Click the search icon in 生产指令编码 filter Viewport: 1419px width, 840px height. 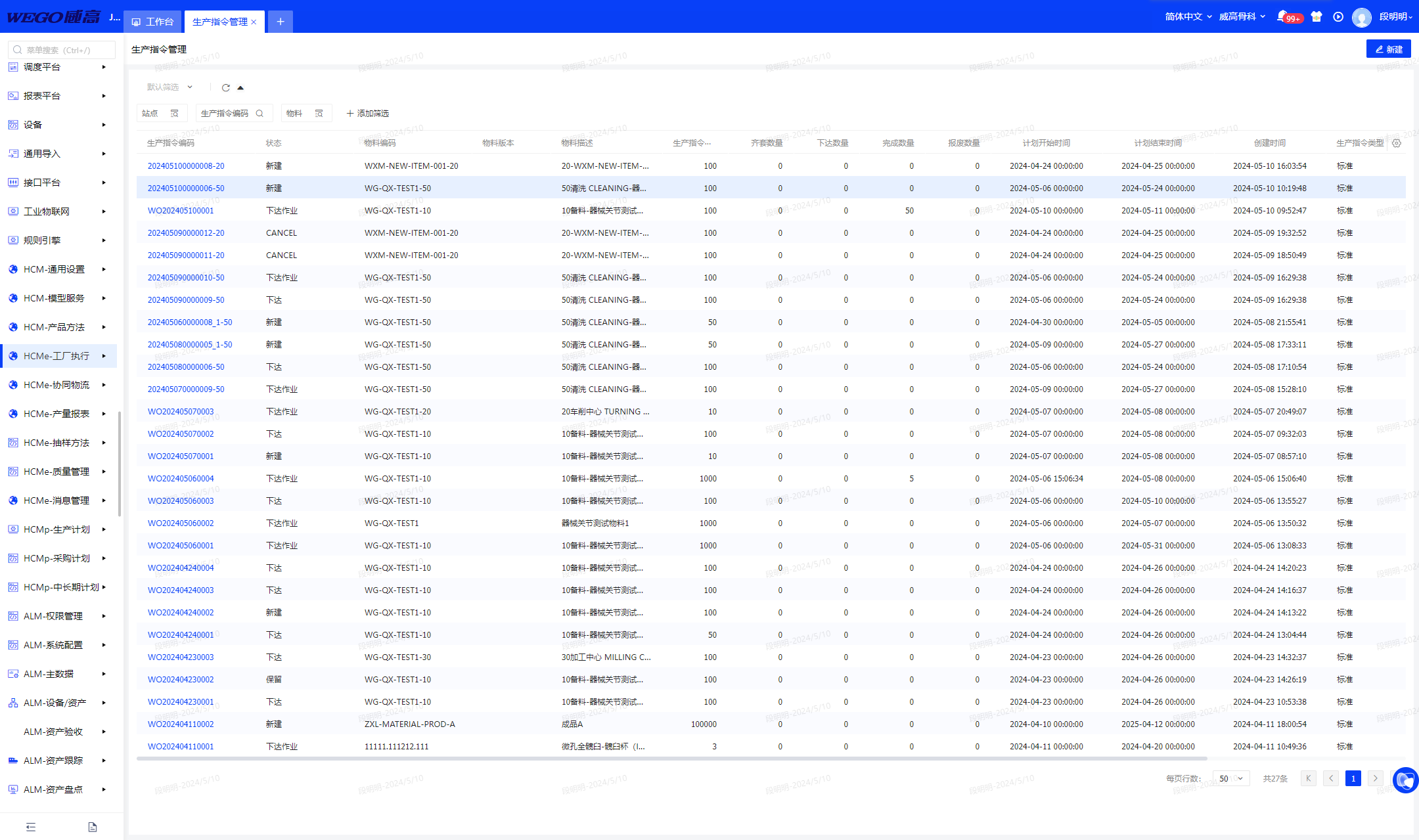click(259, 113)
